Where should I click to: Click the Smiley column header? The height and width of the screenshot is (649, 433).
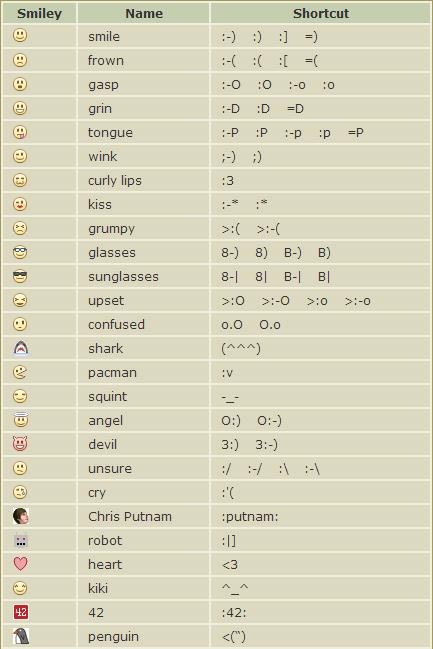tap(39, 13)
